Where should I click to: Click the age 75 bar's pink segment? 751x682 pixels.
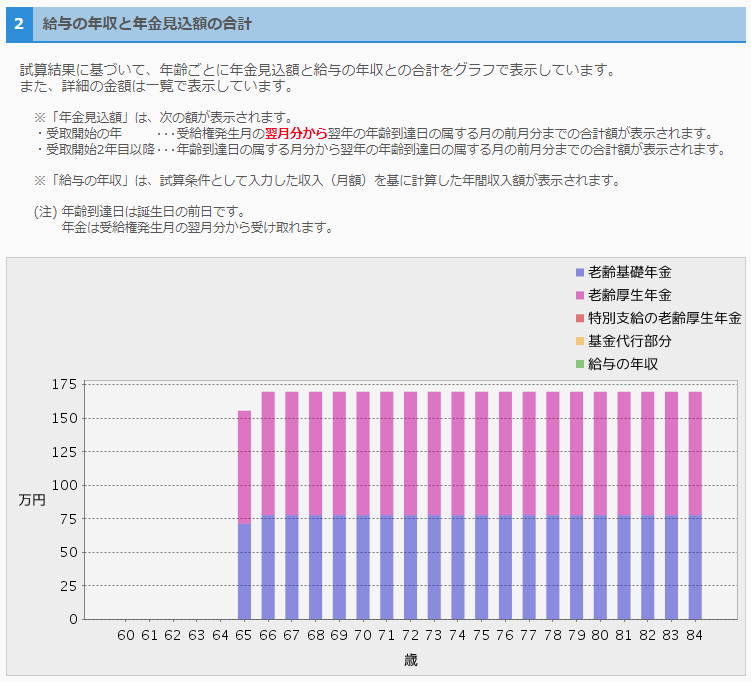point(481,454)
